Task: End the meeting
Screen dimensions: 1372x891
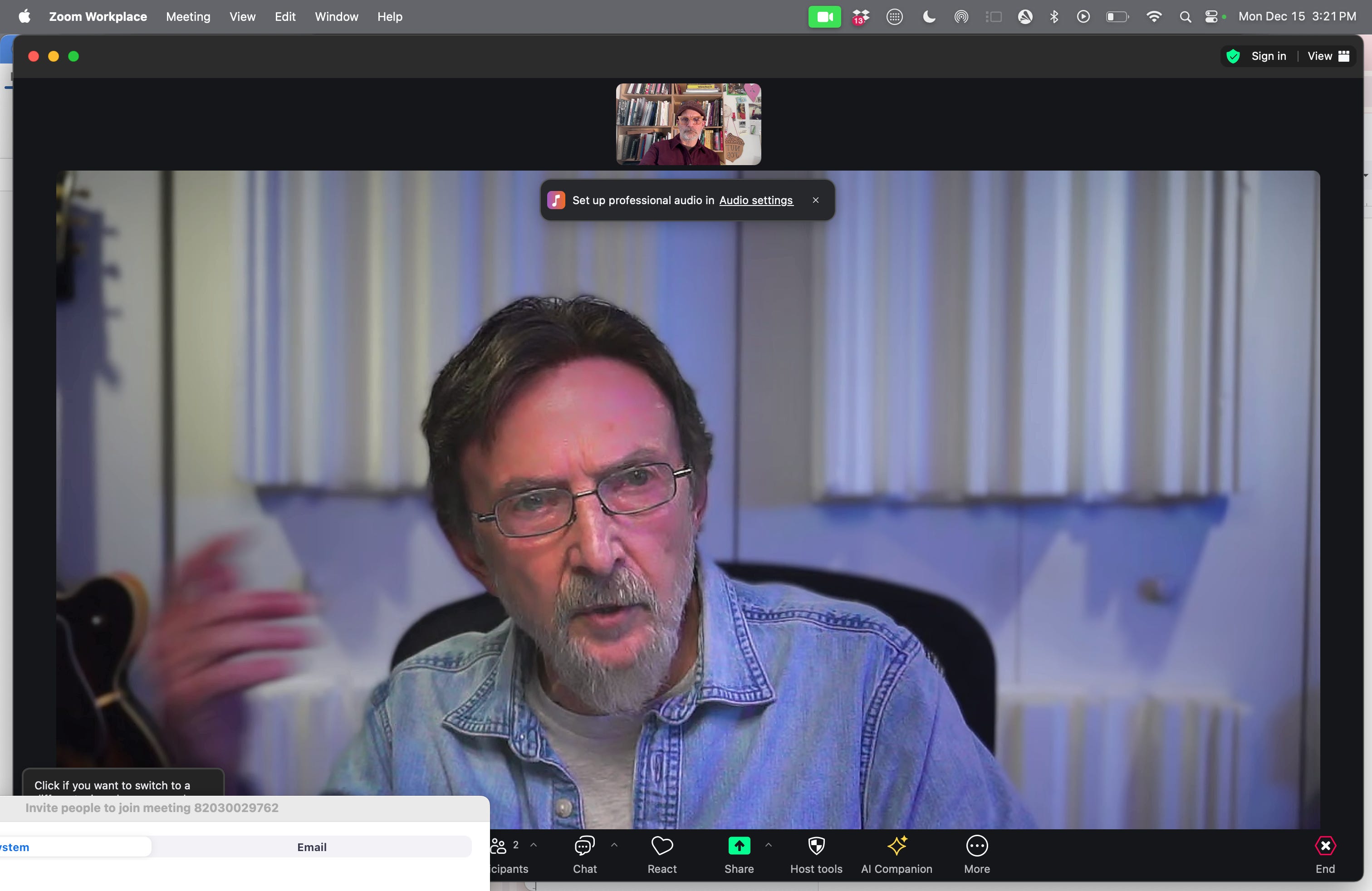Action: click(1325, 855)
